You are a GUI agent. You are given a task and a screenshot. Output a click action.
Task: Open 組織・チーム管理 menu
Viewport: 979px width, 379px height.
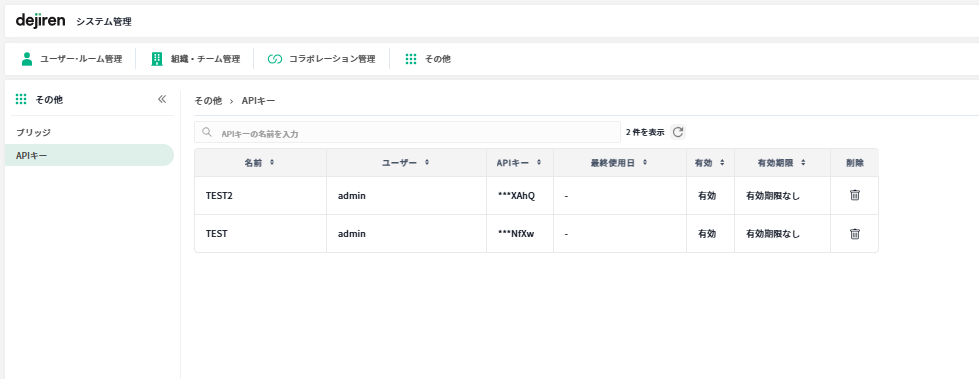(195, 59)
